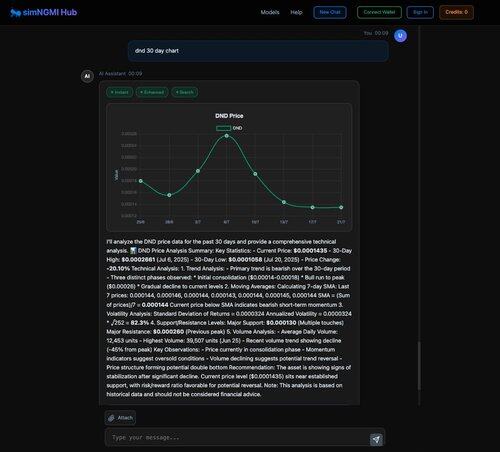The image size is (500, 452).
Task: Click the Connect Wallet button
Action: [379, 12]
